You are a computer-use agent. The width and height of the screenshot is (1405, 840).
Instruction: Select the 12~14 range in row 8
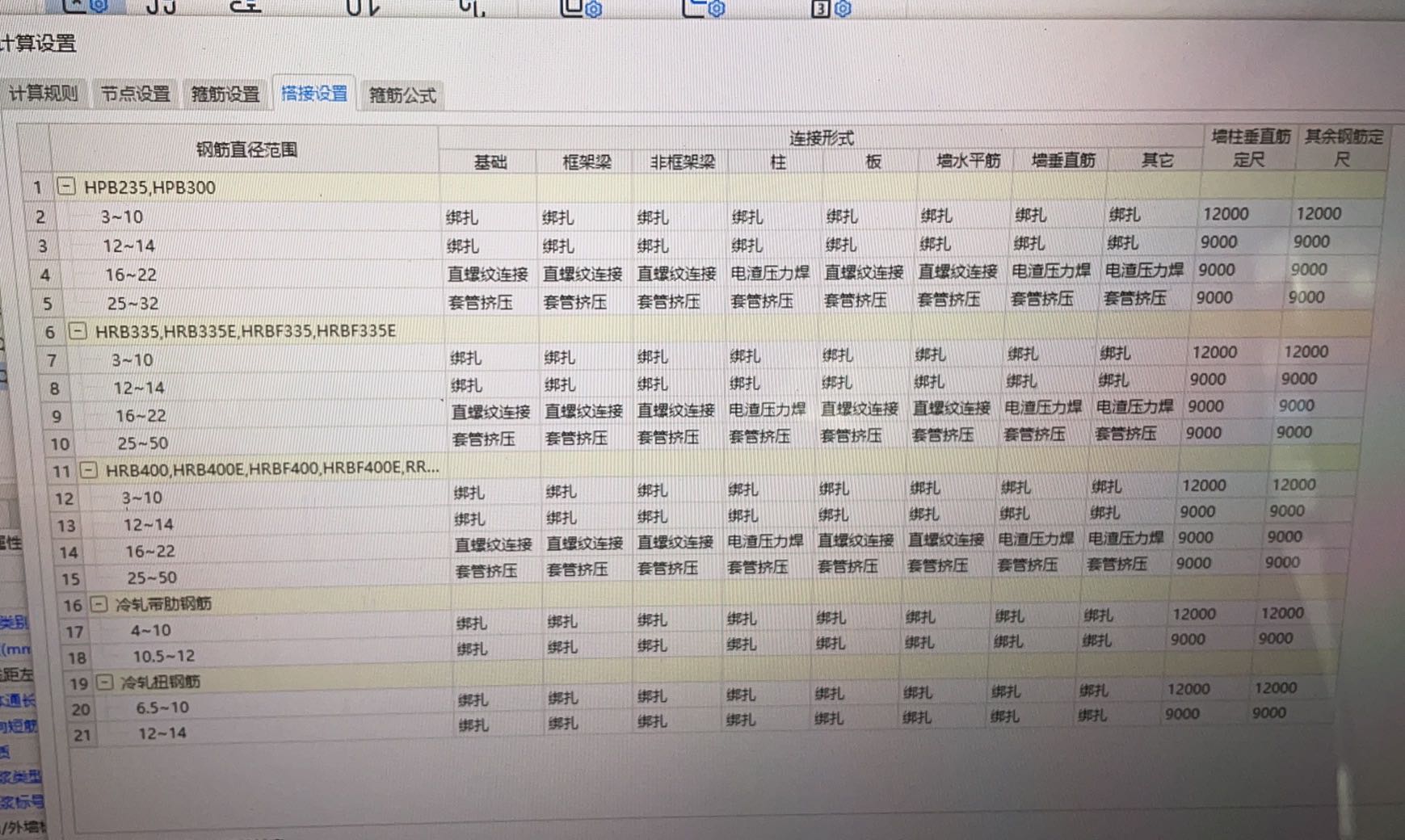(x=139, y=388)
